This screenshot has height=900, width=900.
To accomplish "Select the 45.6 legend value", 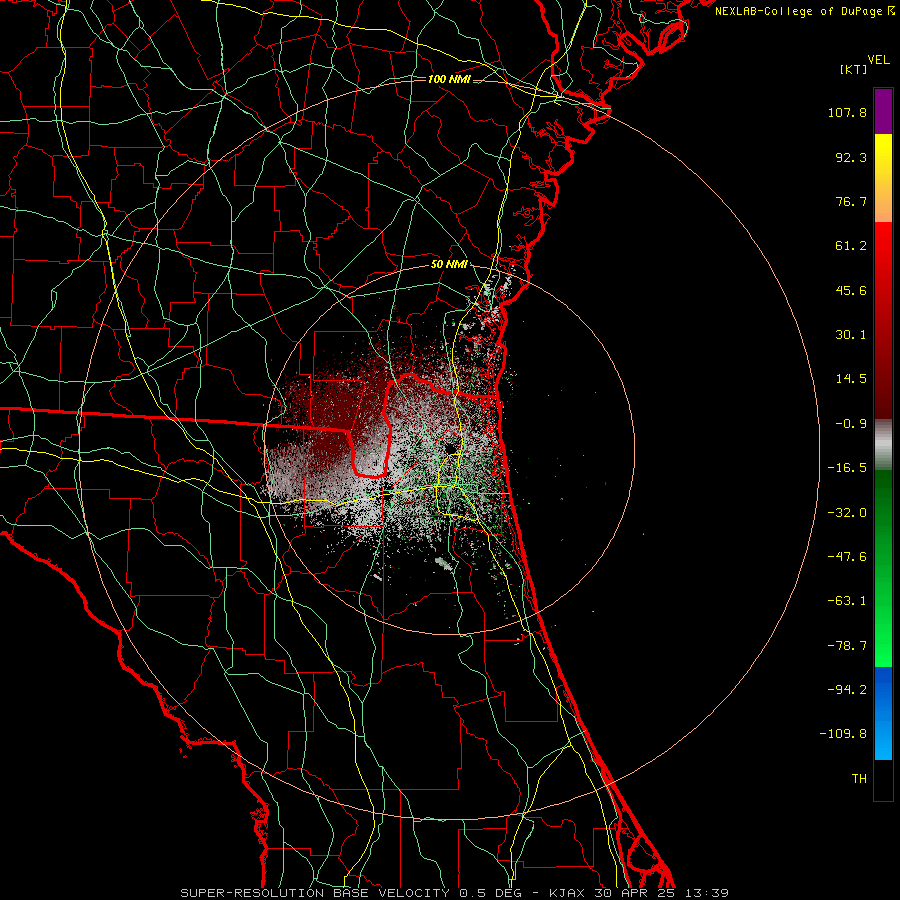I will pos(851,290).
